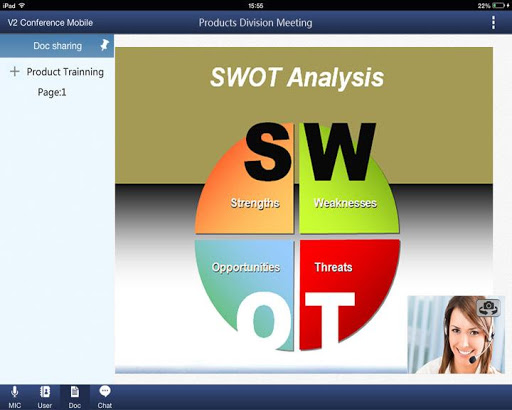This screenshot has width=512, height=410.
Task: Expand the Product Trainning document
Action: (x=15, y=71)
